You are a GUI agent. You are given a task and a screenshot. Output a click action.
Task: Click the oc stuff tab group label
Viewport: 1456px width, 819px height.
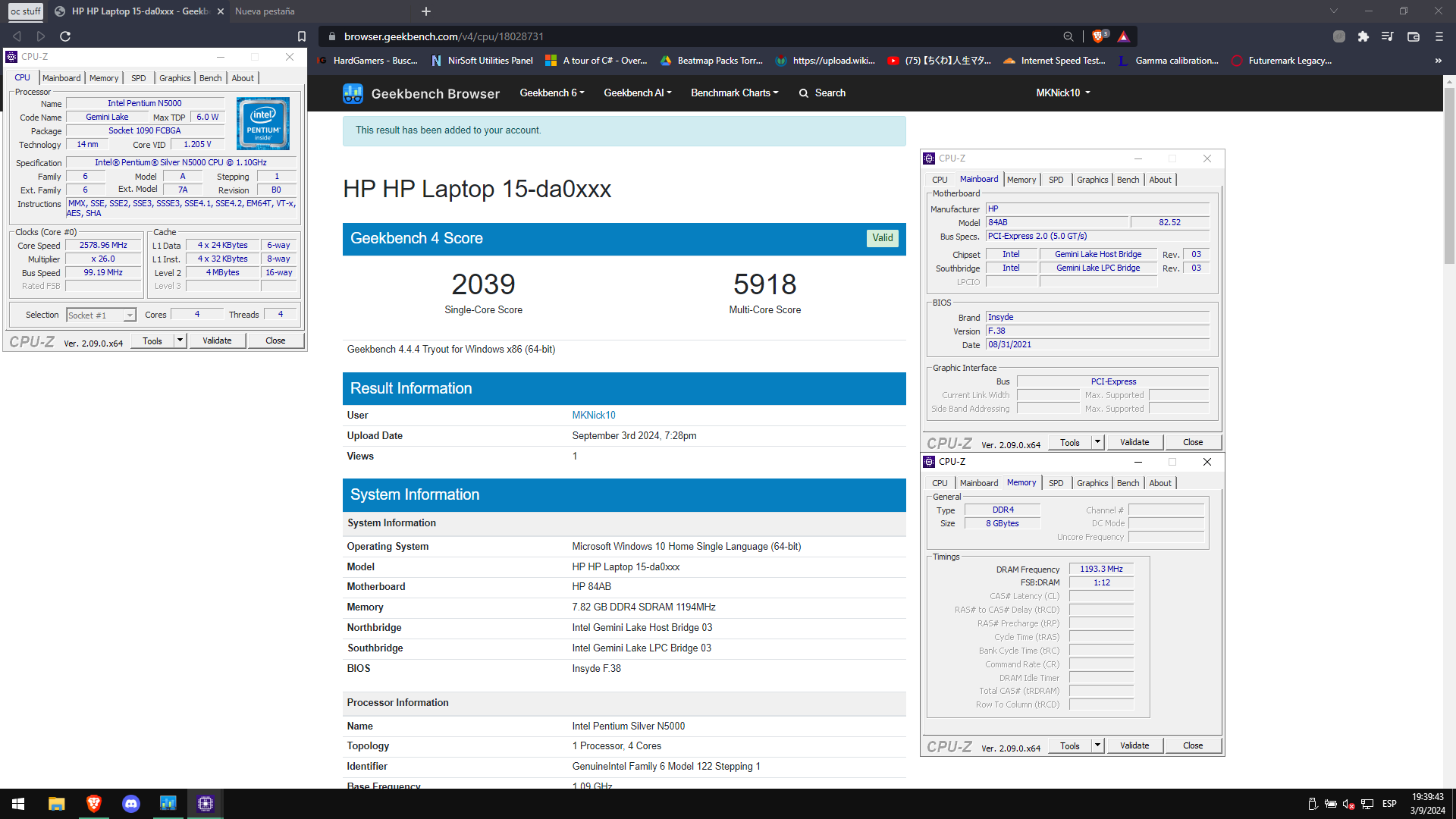[x=26, y=11]
